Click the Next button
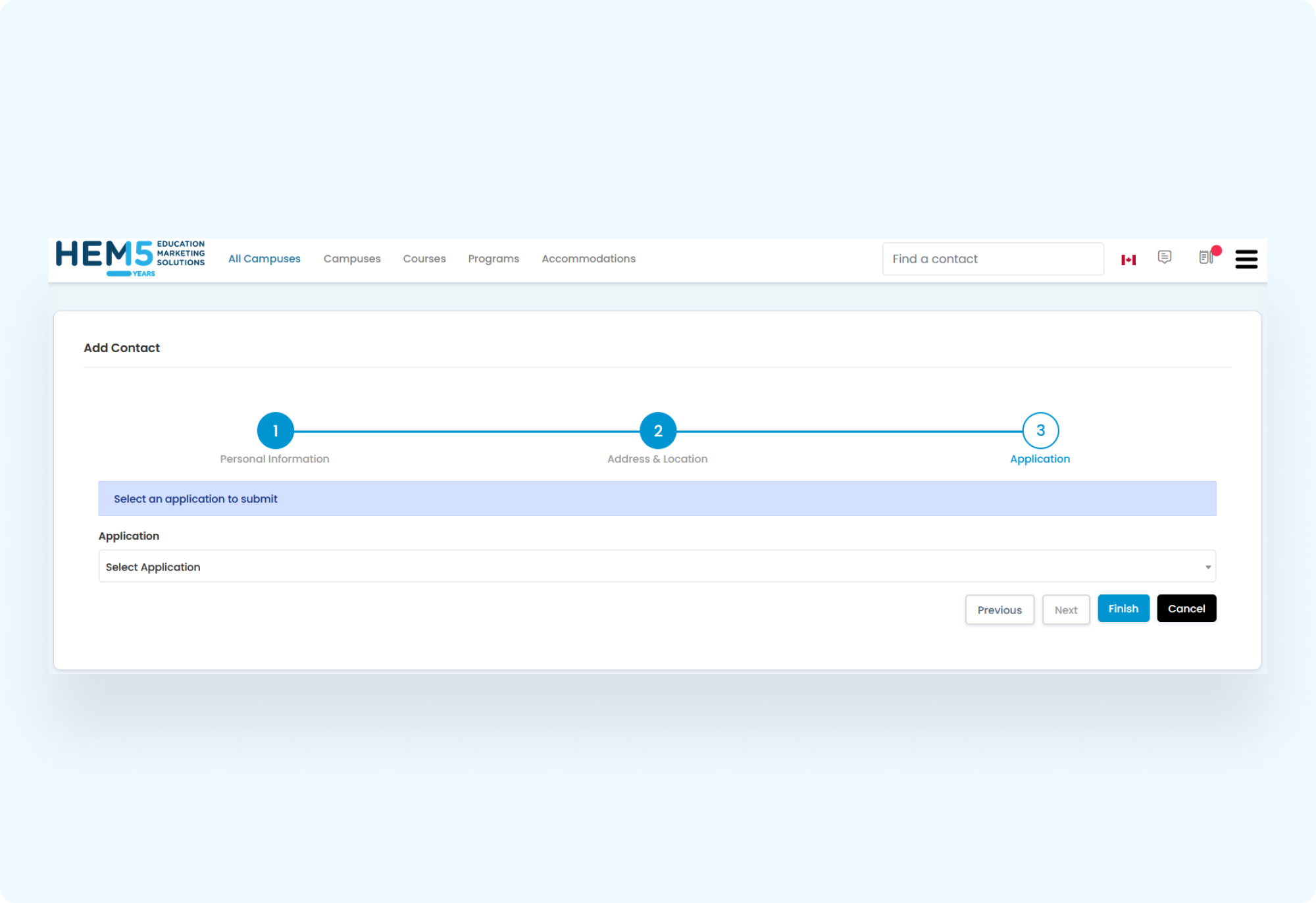Viewport: 1316px width, 903px height. point(1066,610)
